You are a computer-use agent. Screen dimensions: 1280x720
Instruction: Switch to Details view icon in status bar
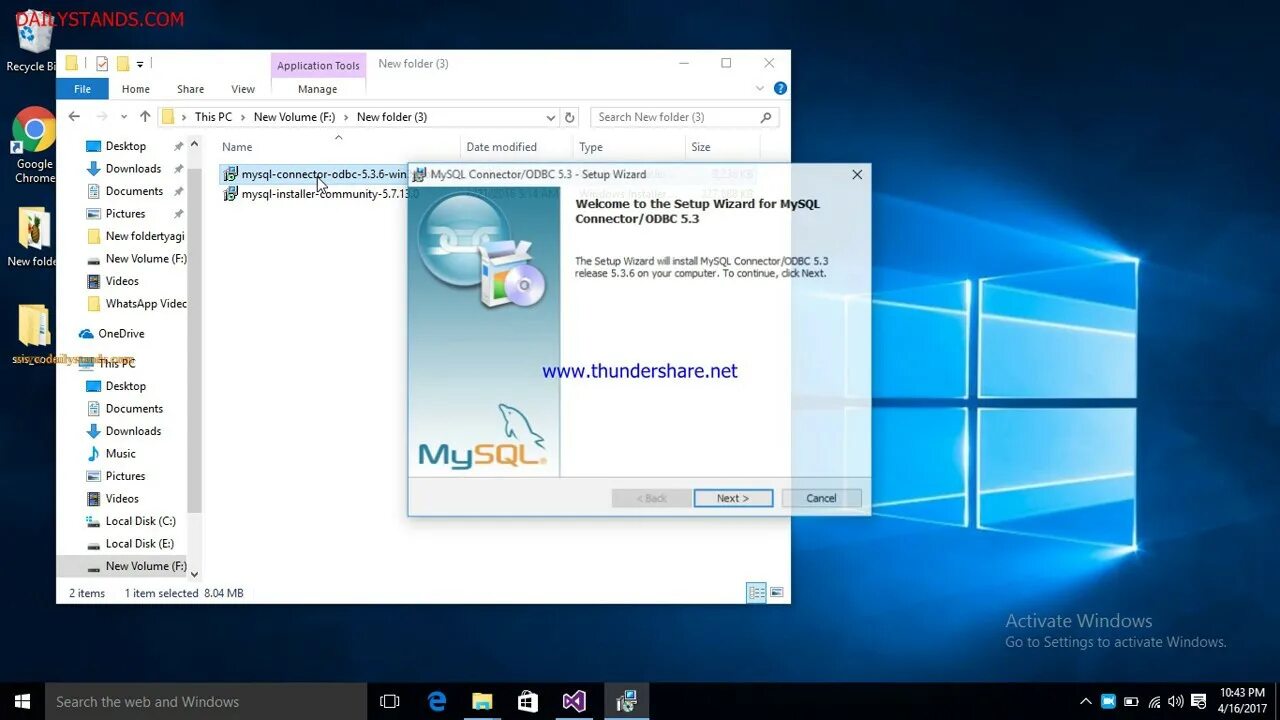[x=757, y=593]
